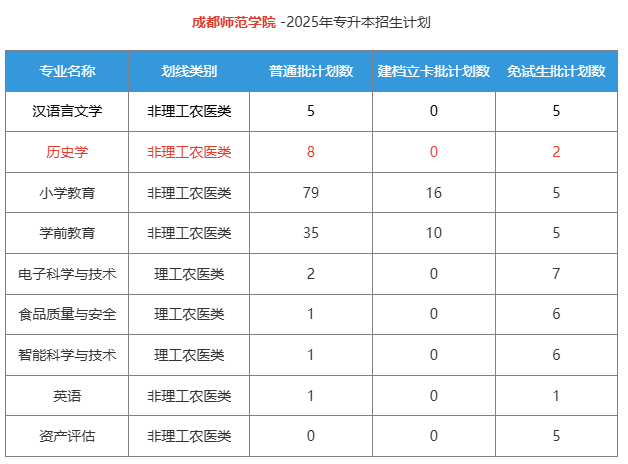Select the 汉语言文学 major cell
Screen dimensions: 628x464
tap(67, 111)
